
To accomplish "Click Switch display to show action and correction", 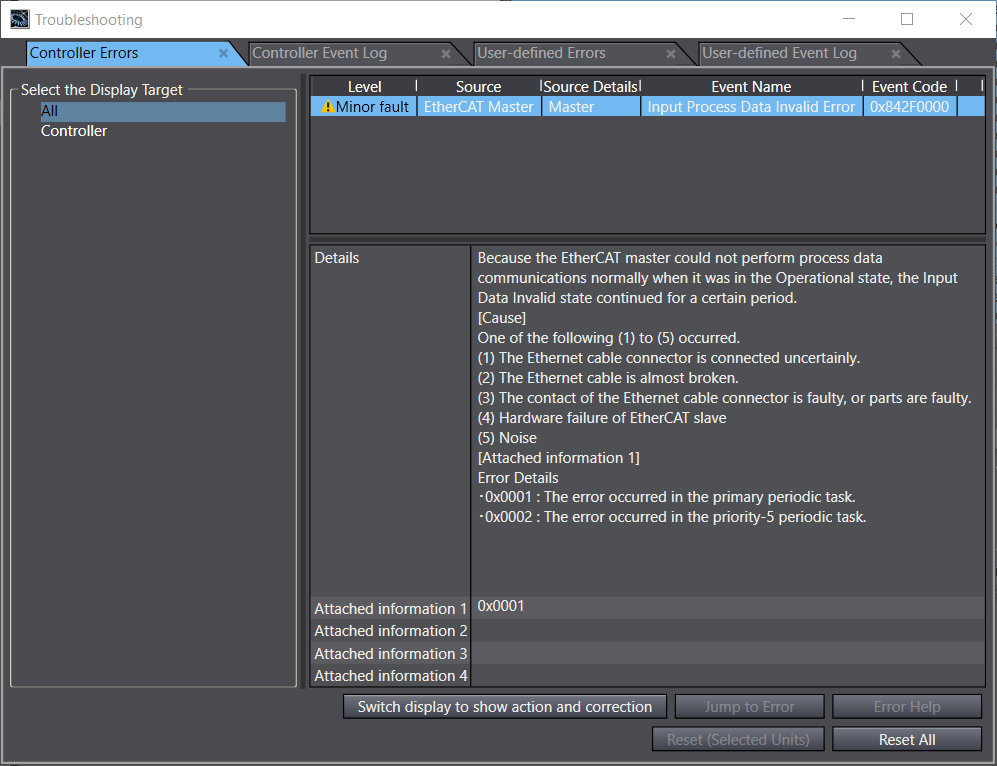I will (505, 707).
